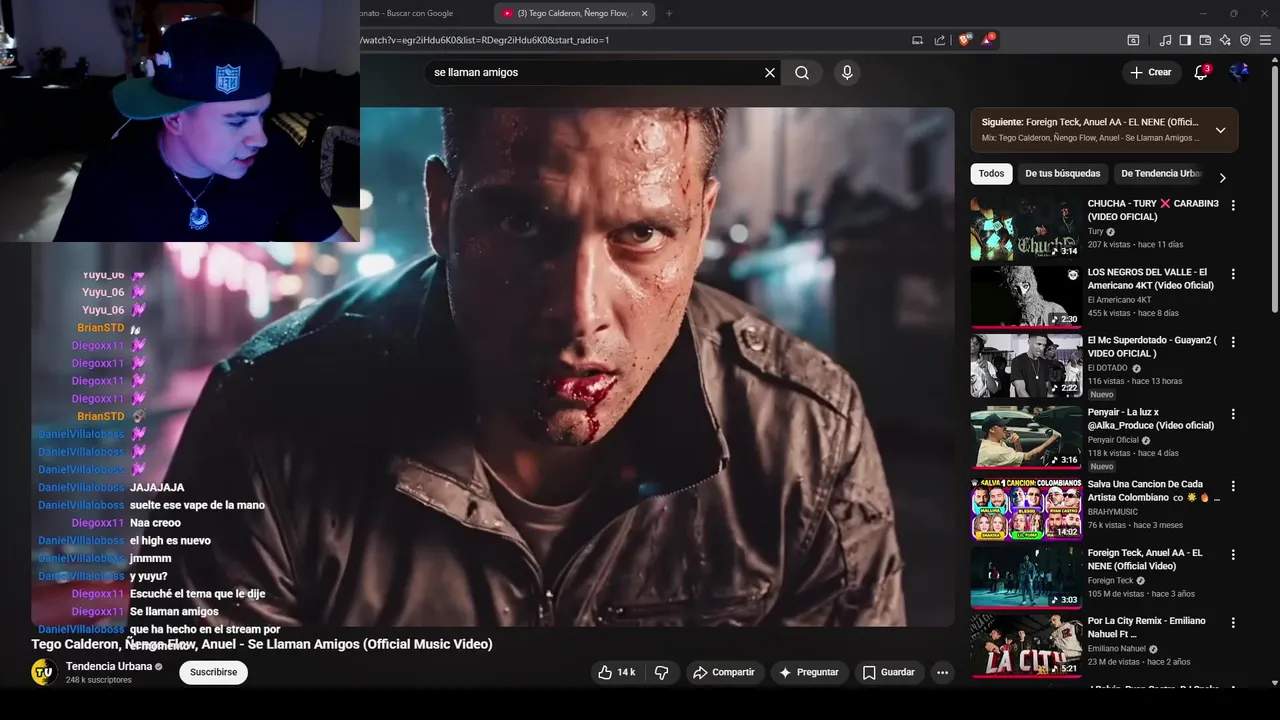Click the Guardar button

pyautogui.click(x=889, y=673)
